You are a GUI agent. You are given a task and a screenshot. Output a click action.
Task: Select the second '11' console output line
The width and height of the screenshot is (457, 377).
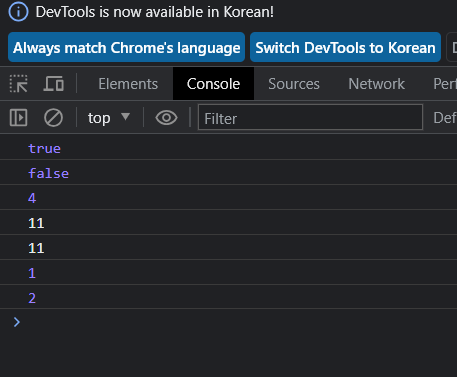tap(228, 247)
